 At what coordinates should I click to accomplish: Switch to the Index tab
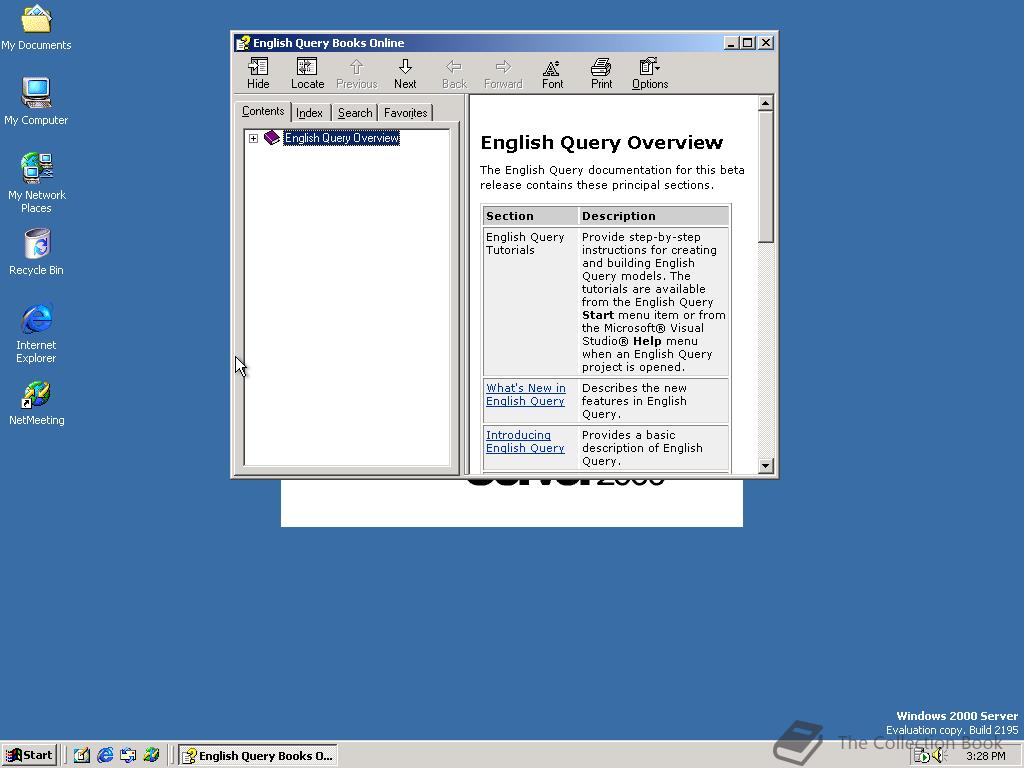point(310,113)
